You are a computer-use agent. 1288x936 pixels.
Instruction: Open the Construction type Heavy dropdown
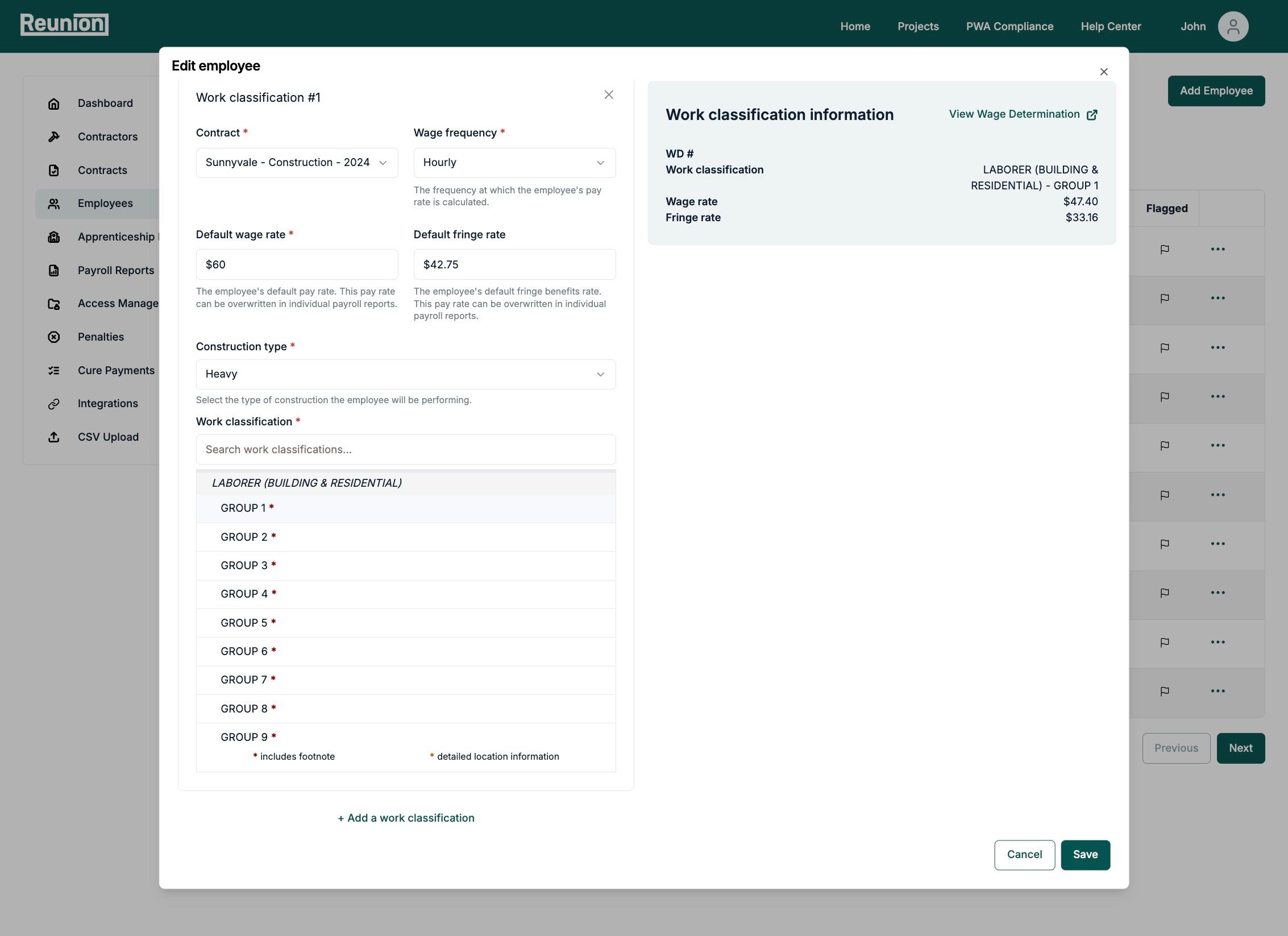coord(405,374)
